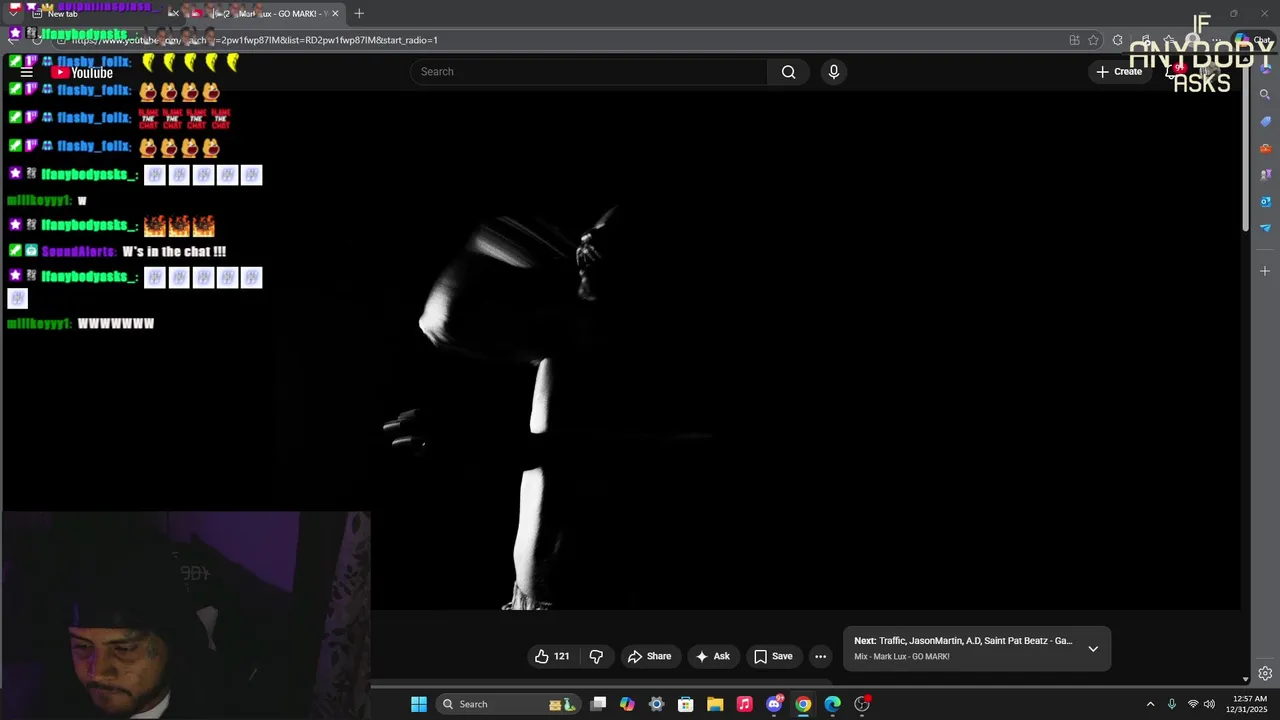Open Task View from the taskbar
Screen dimensions: 1280x720
[x=598, y=704]
